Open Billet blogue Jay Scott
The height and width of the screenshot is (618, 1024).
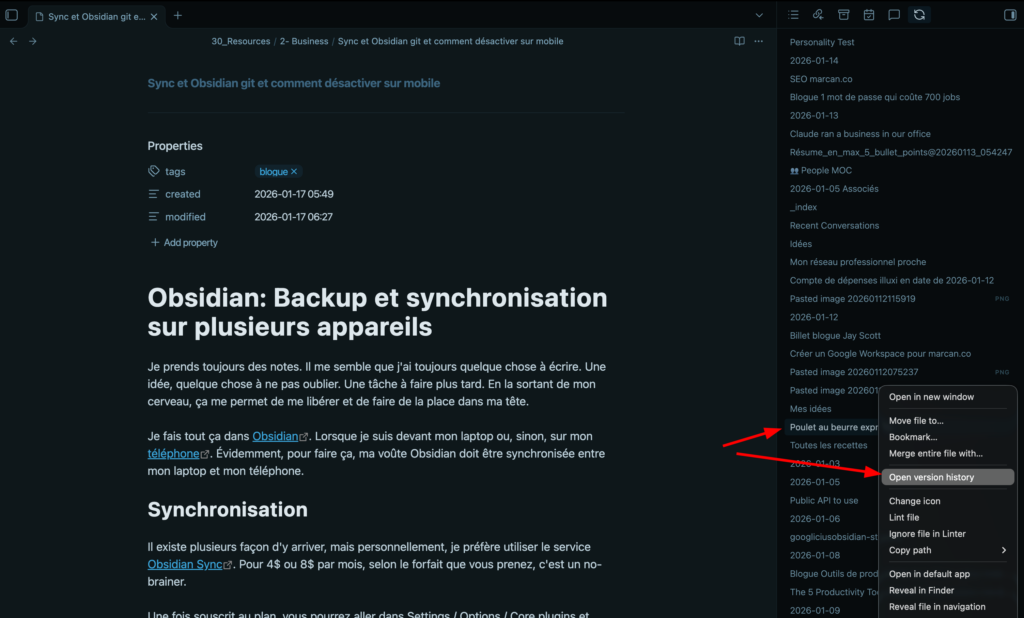pyautogui.click(x=835, y=335)
